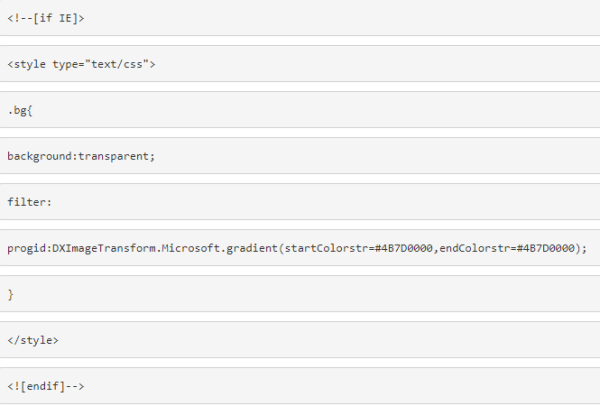Screen dimensions: 600x406
Task: Click the closing curly brace line
Action: 11,294
